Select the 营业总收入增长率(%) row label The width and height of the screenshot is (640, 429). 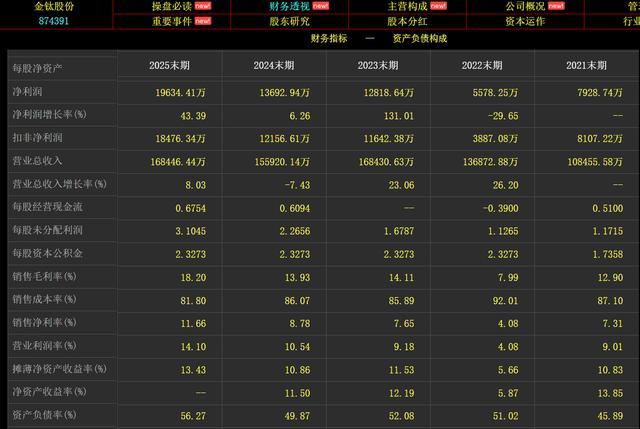pos(59,184)
